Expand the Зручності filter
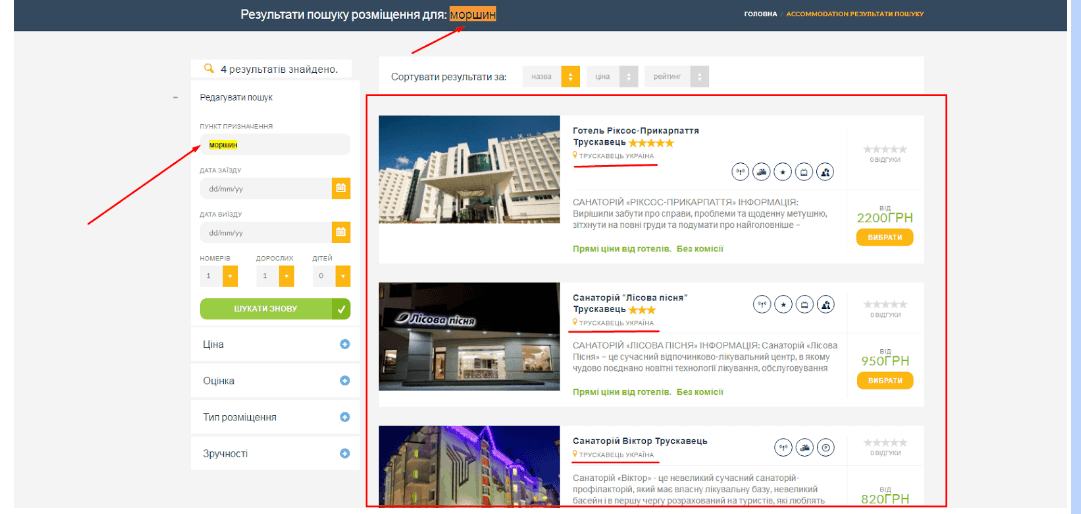The image size is (1081, 514). click(345, 454)
